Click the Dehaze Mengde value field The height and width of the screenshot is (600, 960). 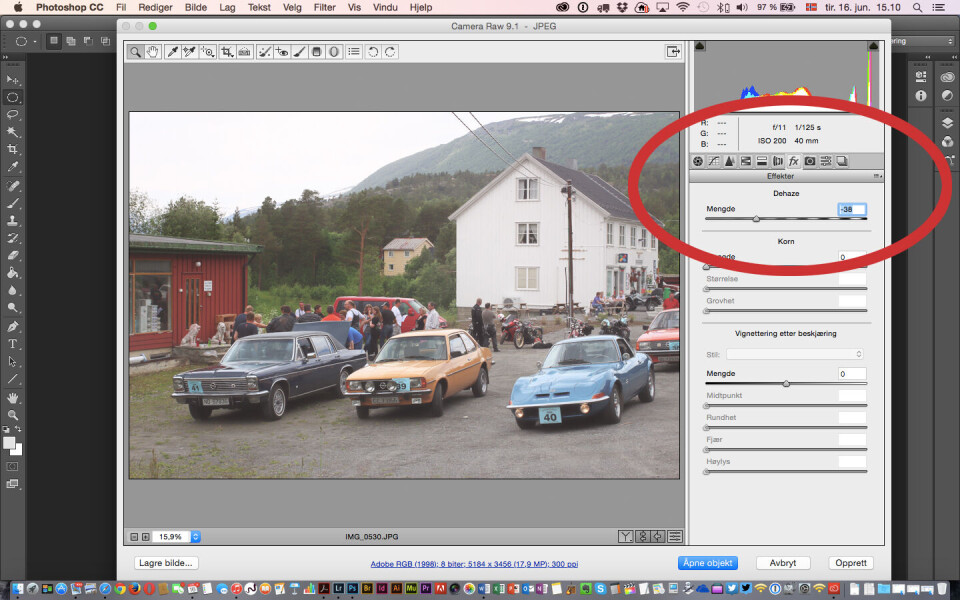852,210
